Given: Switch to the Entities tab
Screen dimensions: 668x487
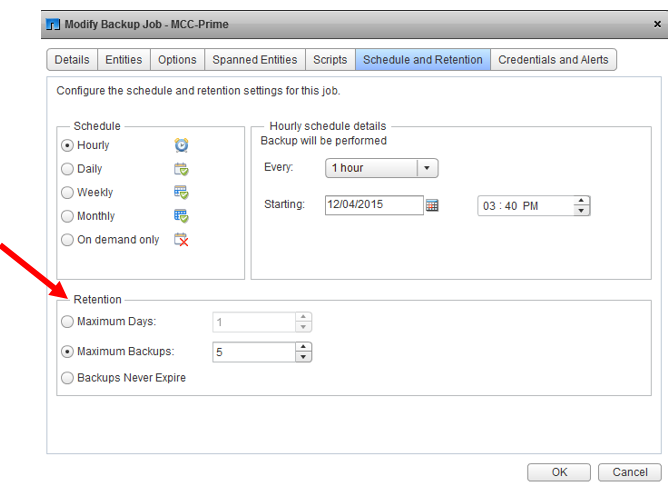Looking at the screenshot, I should click(x=124, y=60).
